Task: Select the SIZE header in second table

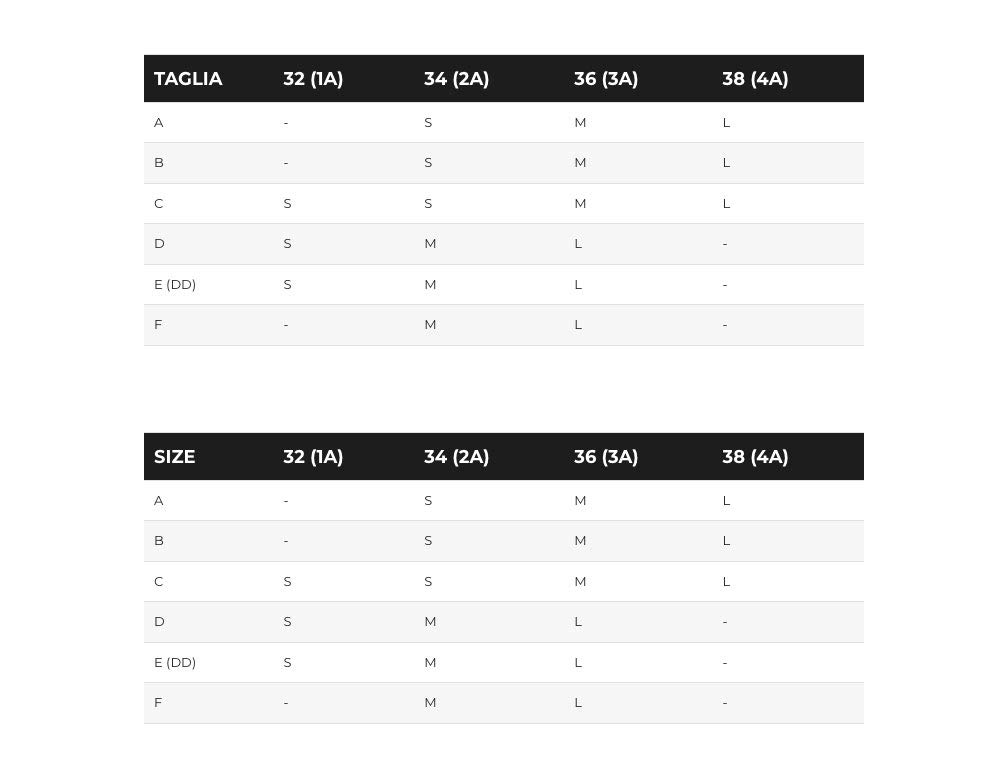Action: click(174, 457)
